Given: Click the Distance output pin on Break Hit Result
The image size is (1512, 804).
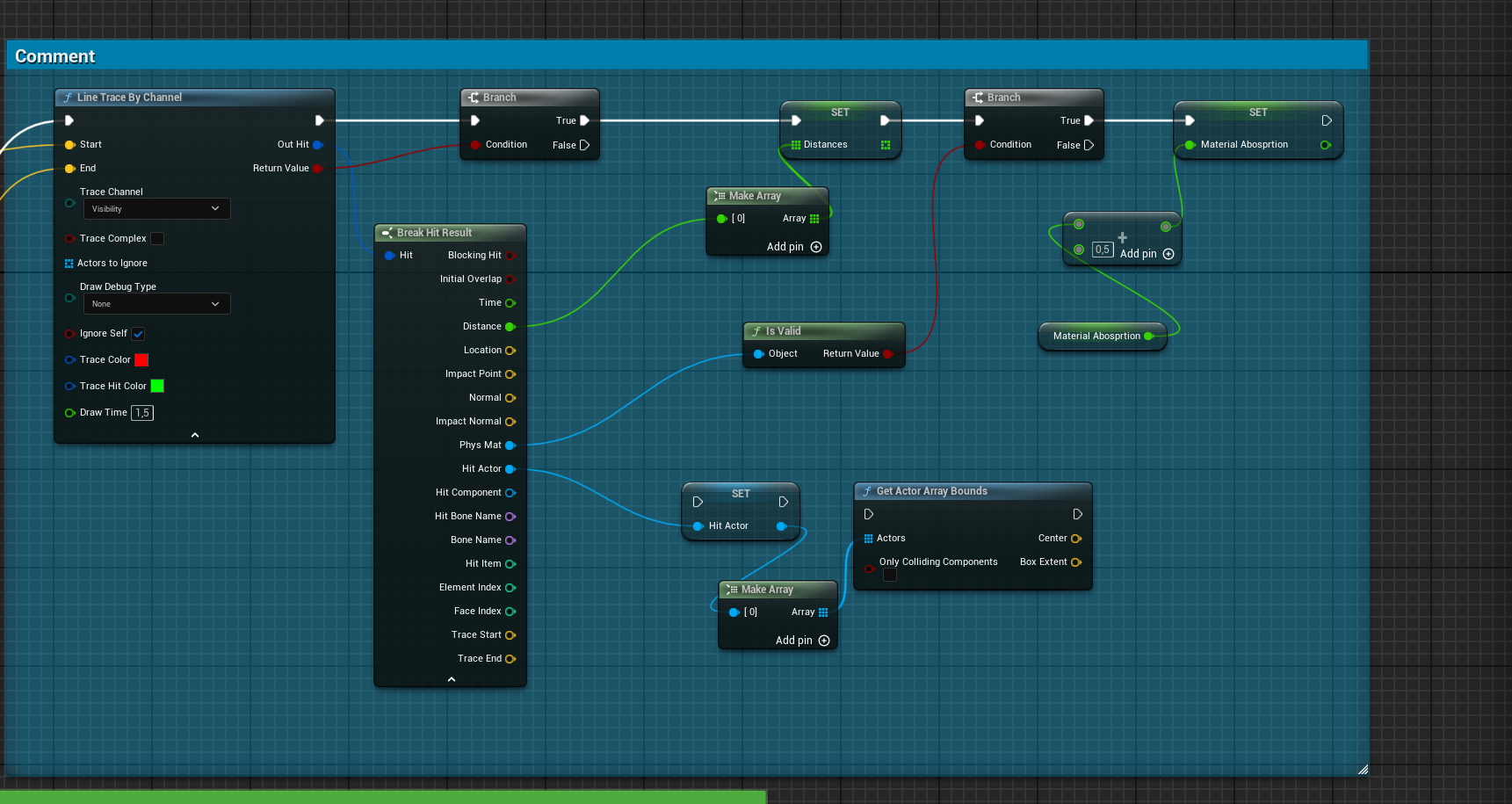Looking at the screenshot, I should [510, 327].
